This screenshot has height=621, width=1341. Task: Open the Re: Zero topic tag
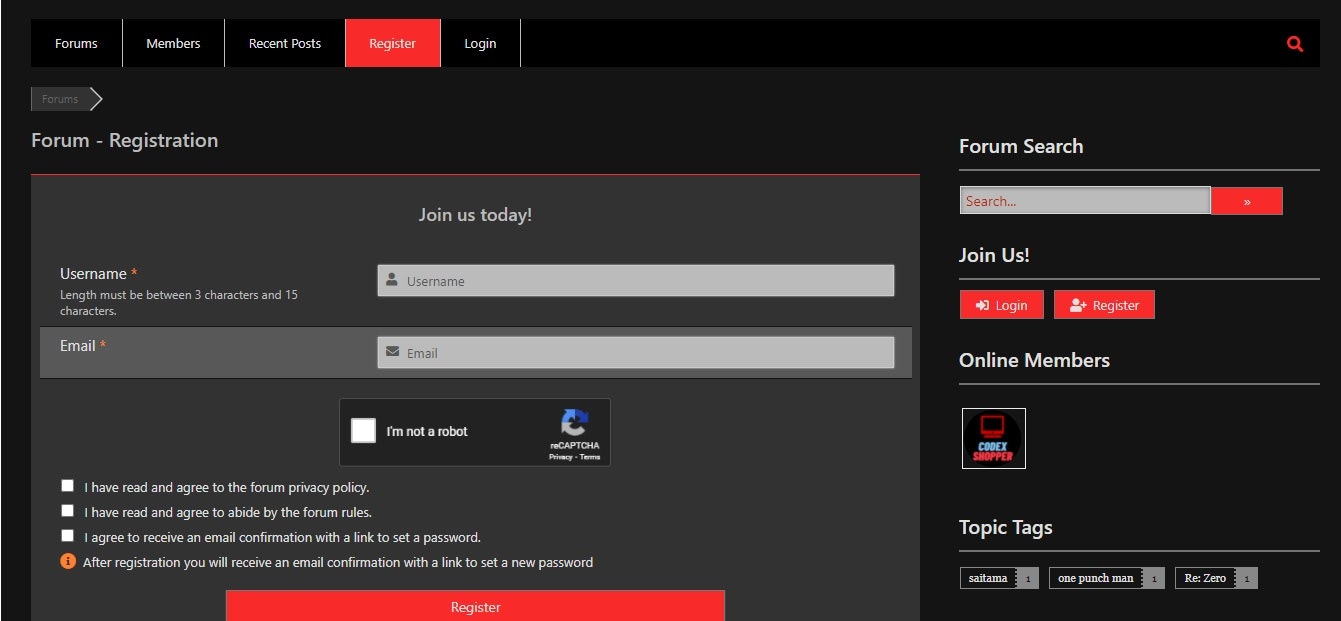1207,577
